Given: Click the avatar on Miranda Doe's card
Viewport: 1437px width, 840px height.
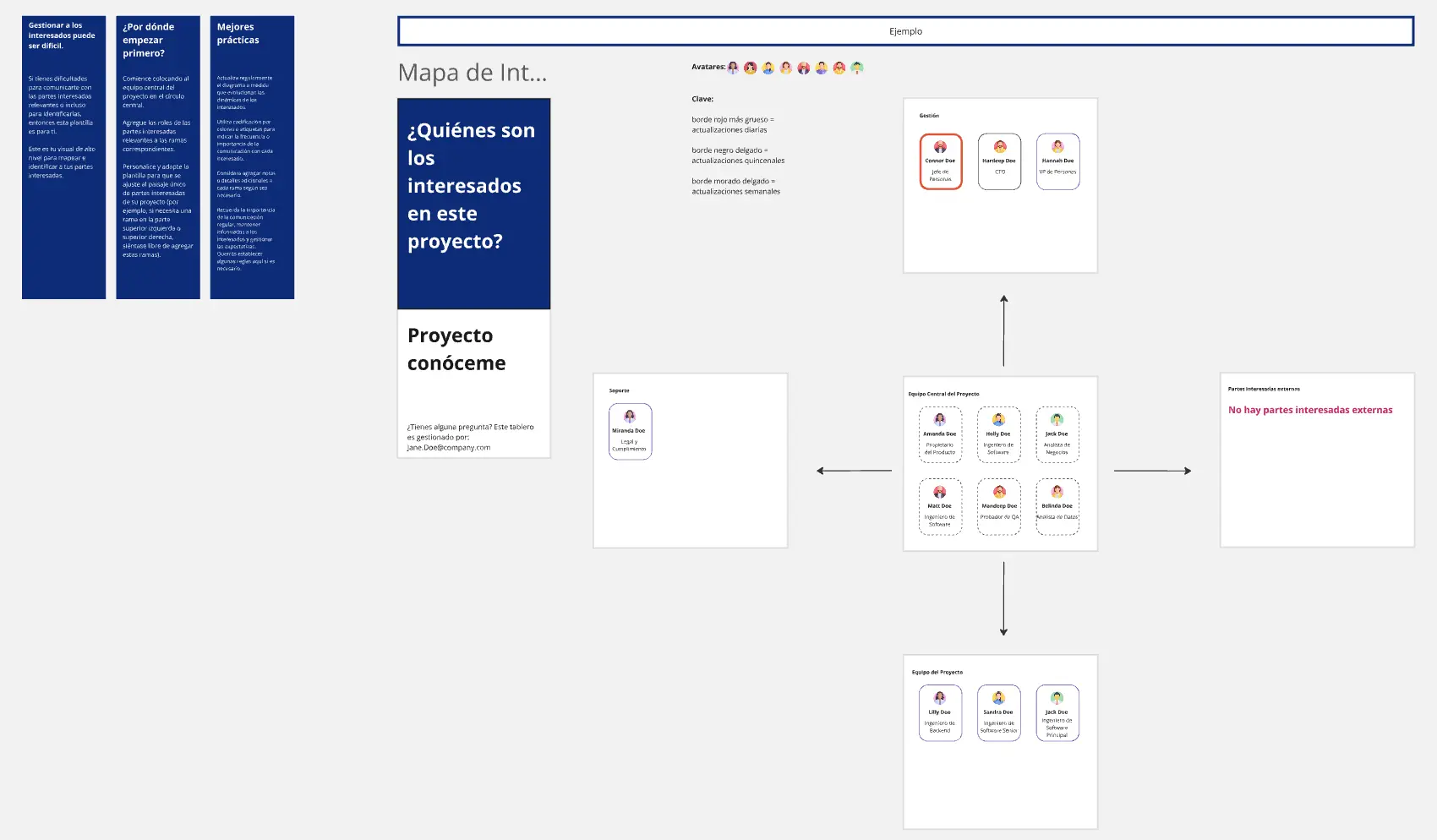Looking at the screenshot, I should [630, 417].
